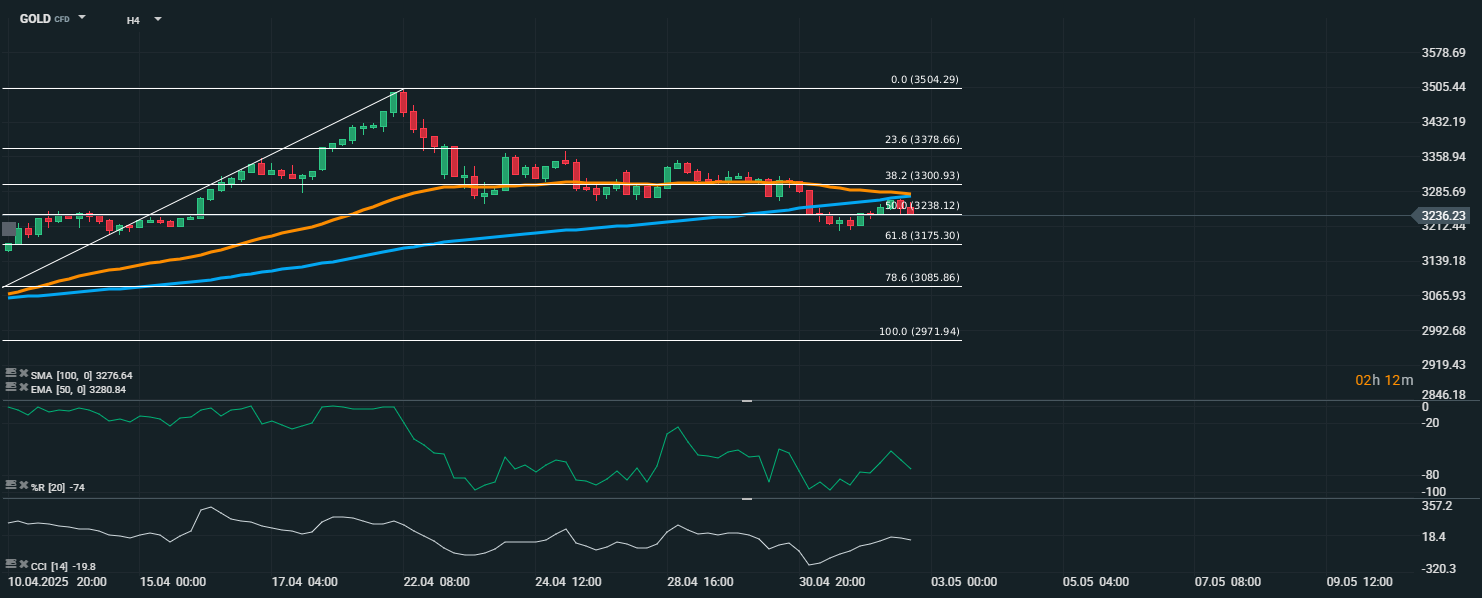The height and width of the screenshot is (598, 1482).
Task: Click time axis label 30.04 20:00
Action: click(x=833, y=581)
